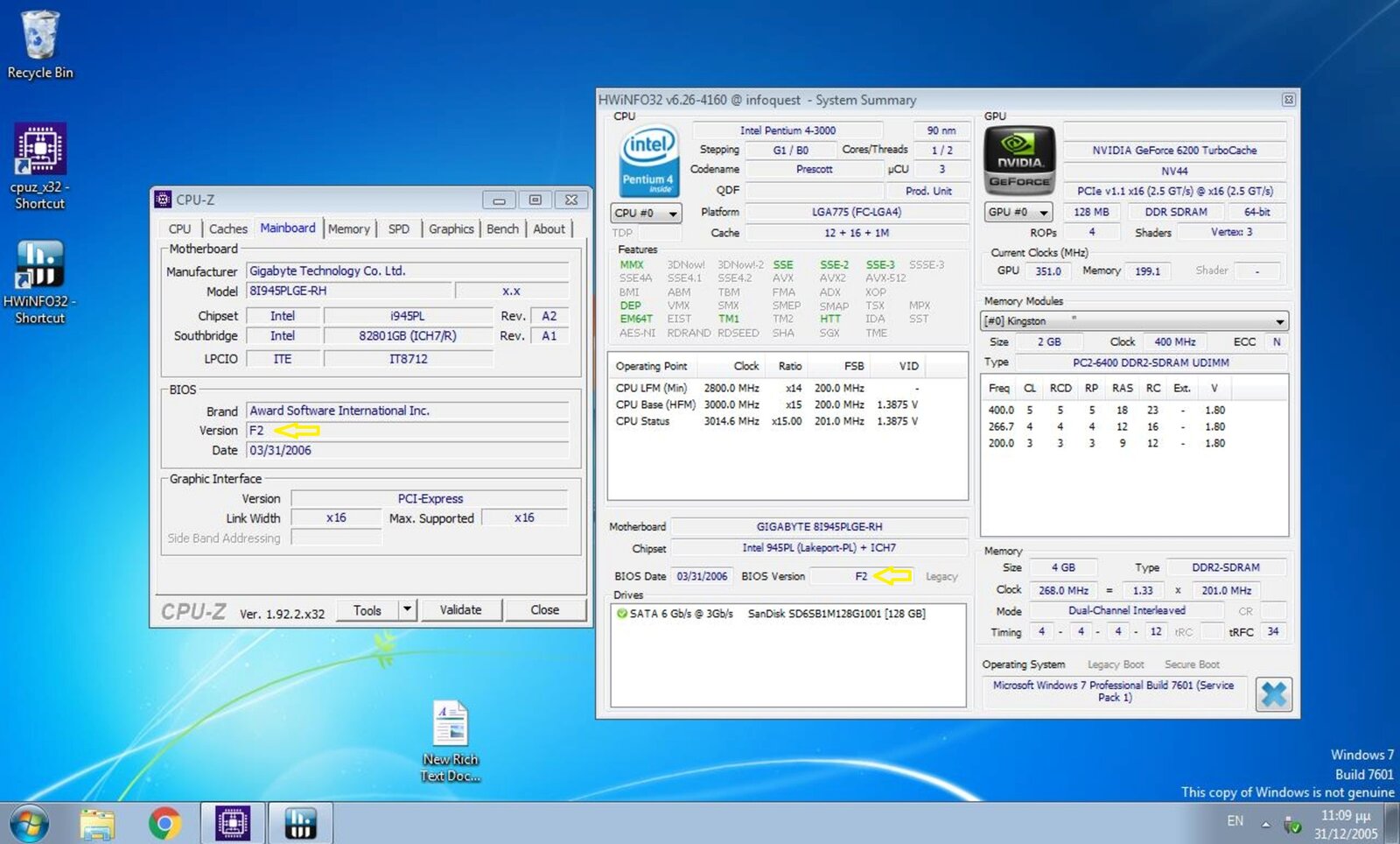Click the i945PL chipset value
Image resolution: width=1400 pixels, height=844 pixels.
[x=408, y=316]
